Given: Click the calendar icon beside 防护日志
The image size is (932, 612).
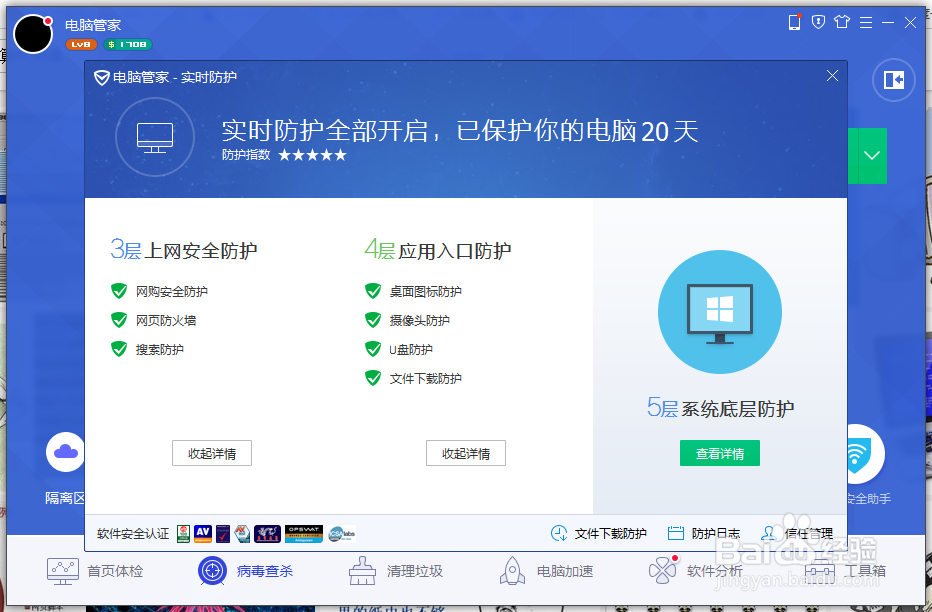Looking at the screenshot, I should [x=676, y=534].
